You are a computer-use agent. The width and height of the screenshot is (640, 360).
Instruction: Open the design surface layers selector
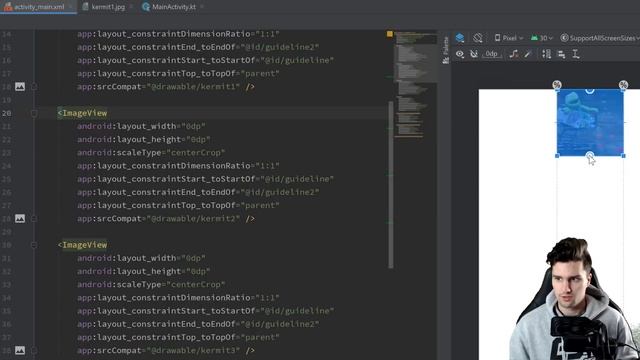coord(460,38)
